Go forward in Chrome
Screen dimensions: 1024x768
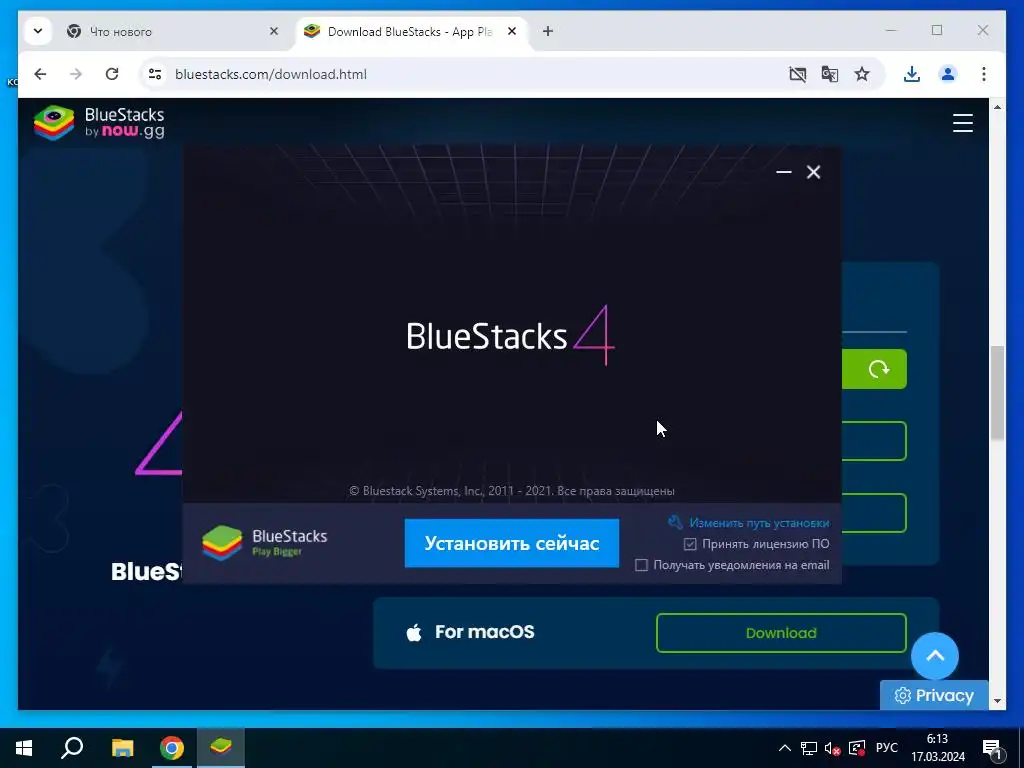(76, 74)
